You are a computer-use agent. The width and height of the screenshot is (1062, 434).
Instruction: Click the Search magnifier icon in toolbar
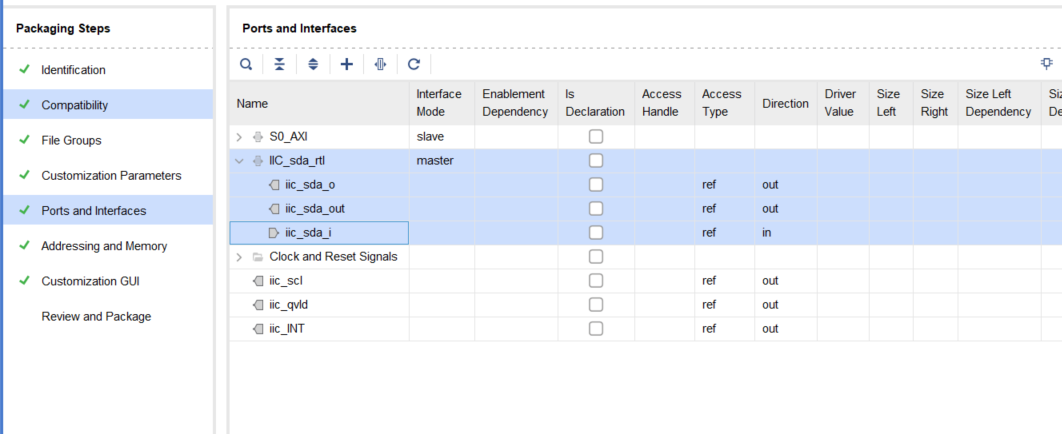(x=246, y=64)
